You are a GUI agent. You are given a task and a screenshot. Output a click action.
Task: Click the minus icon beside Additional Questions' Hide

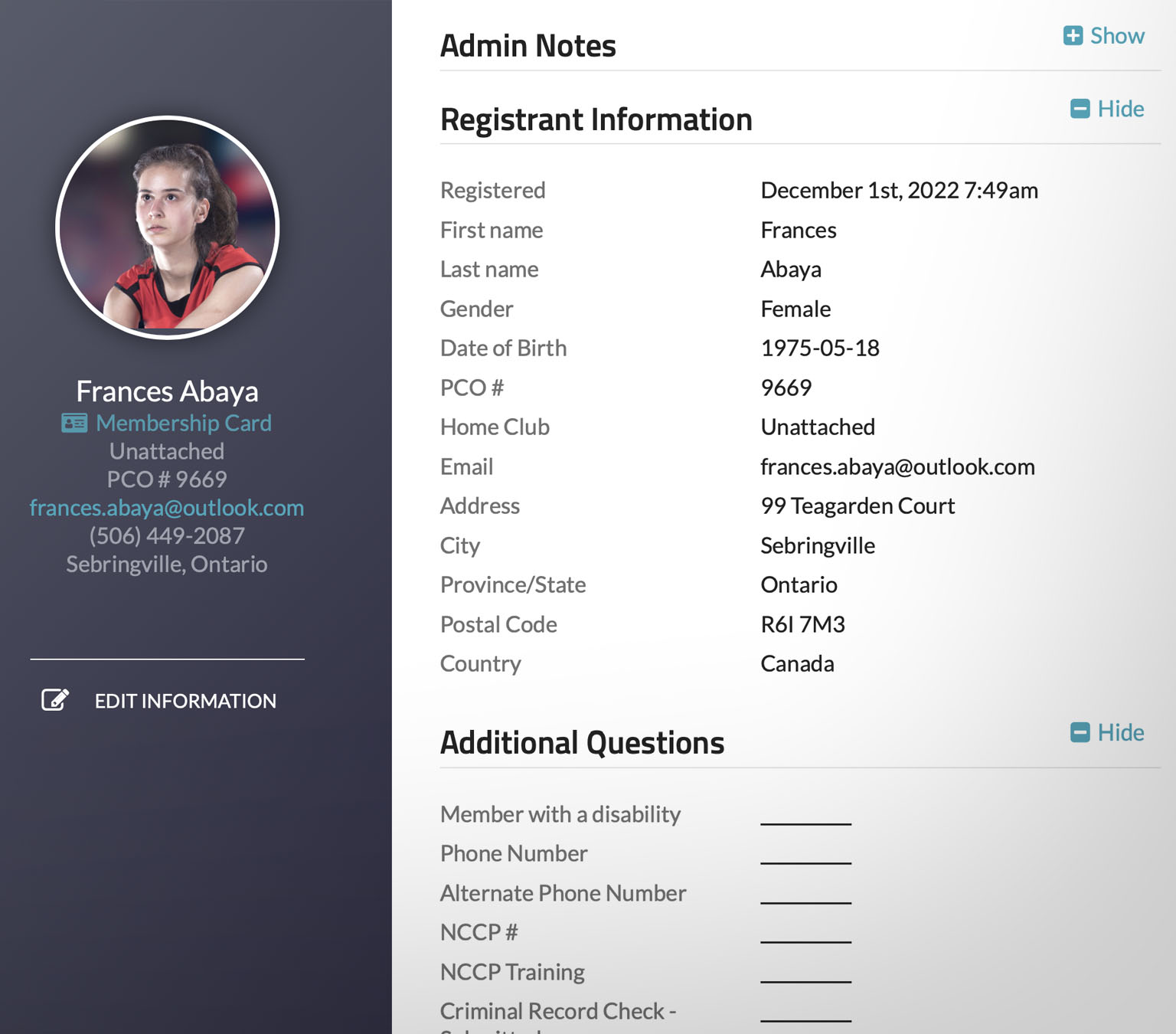pos(1080,732)
